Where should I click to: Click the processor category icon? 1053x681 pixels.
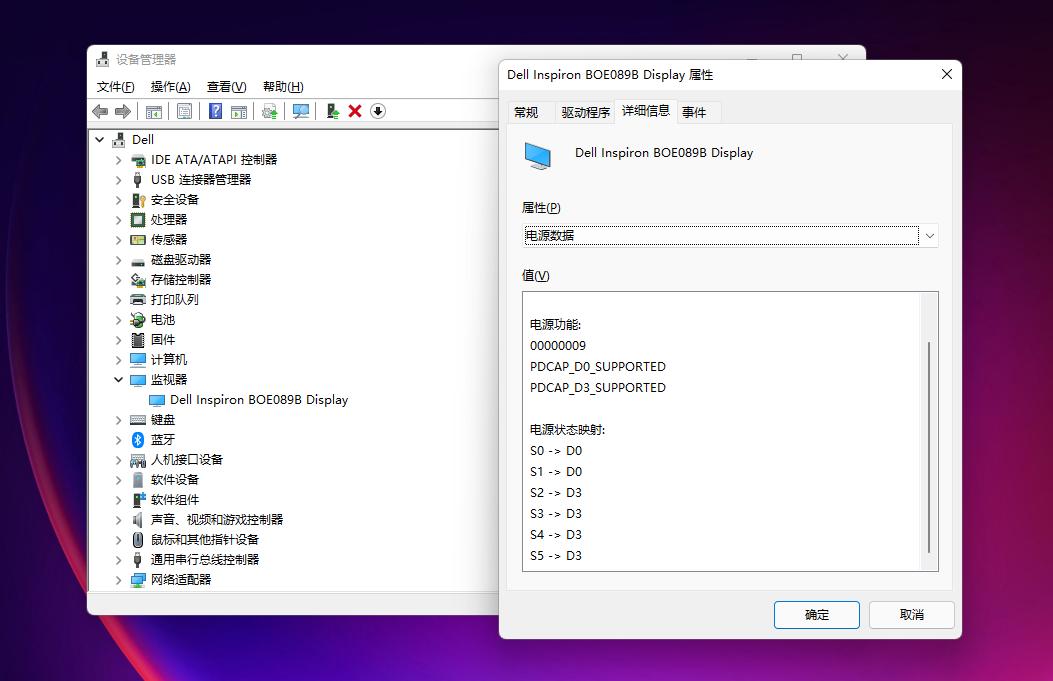pos(138,220)
